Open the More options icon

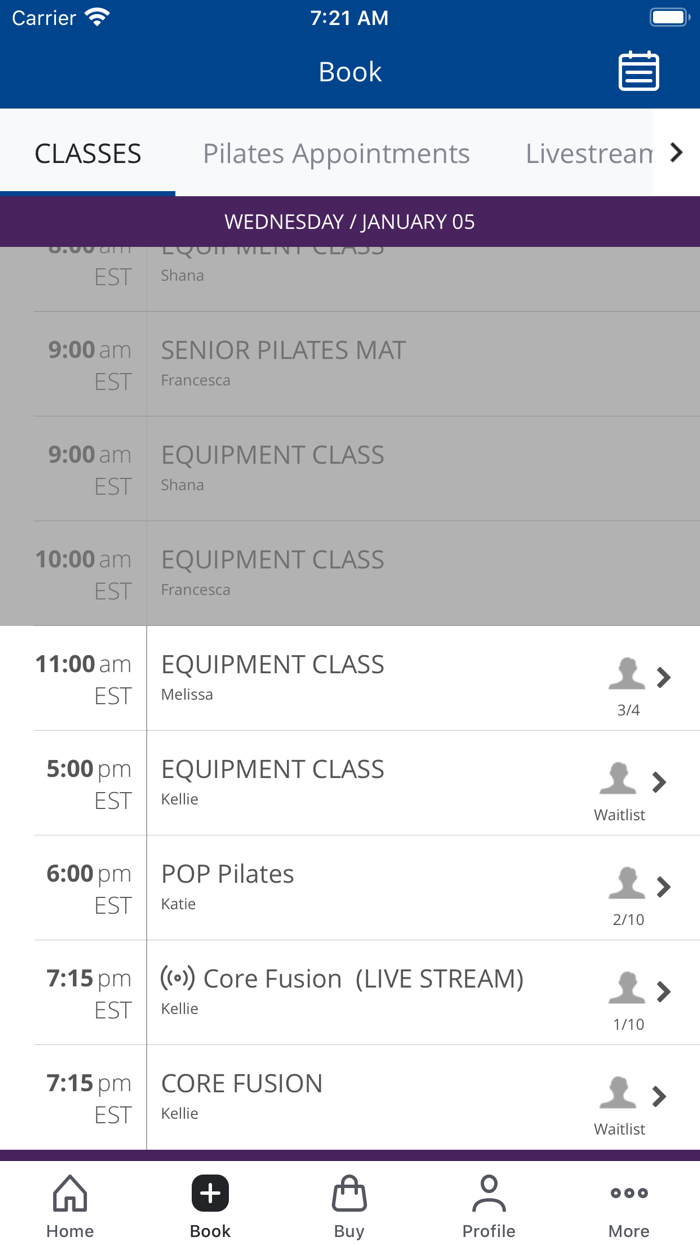pos(628,1193)
